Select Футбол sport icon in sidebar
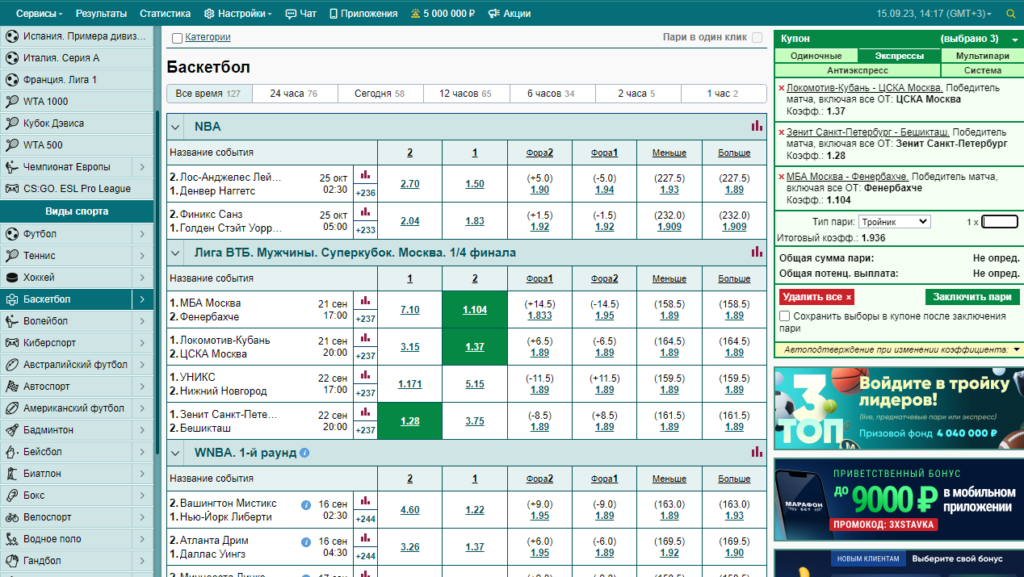Screen dimensions: 1024x577 point(12,234)
